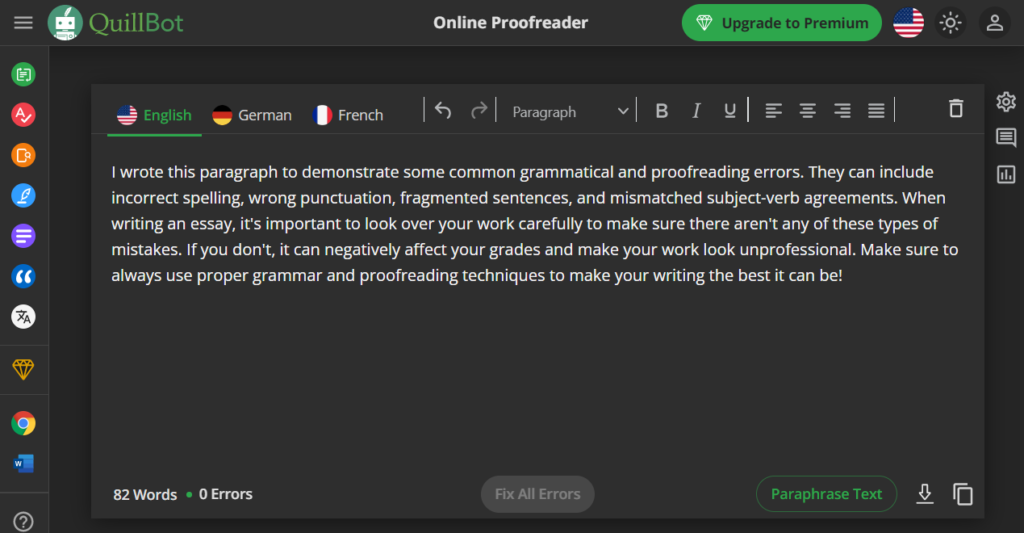Open the settings gear in right panel
Screen dimensions: 1024x533
1006,102
